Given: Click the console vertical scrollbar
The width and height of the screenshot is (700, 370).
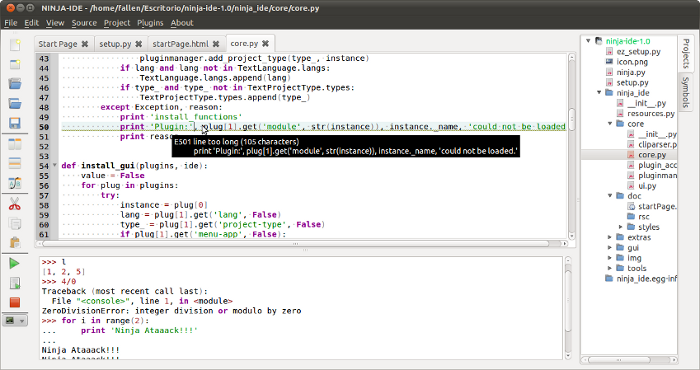Looking at the screenshot, I should 568,308.
